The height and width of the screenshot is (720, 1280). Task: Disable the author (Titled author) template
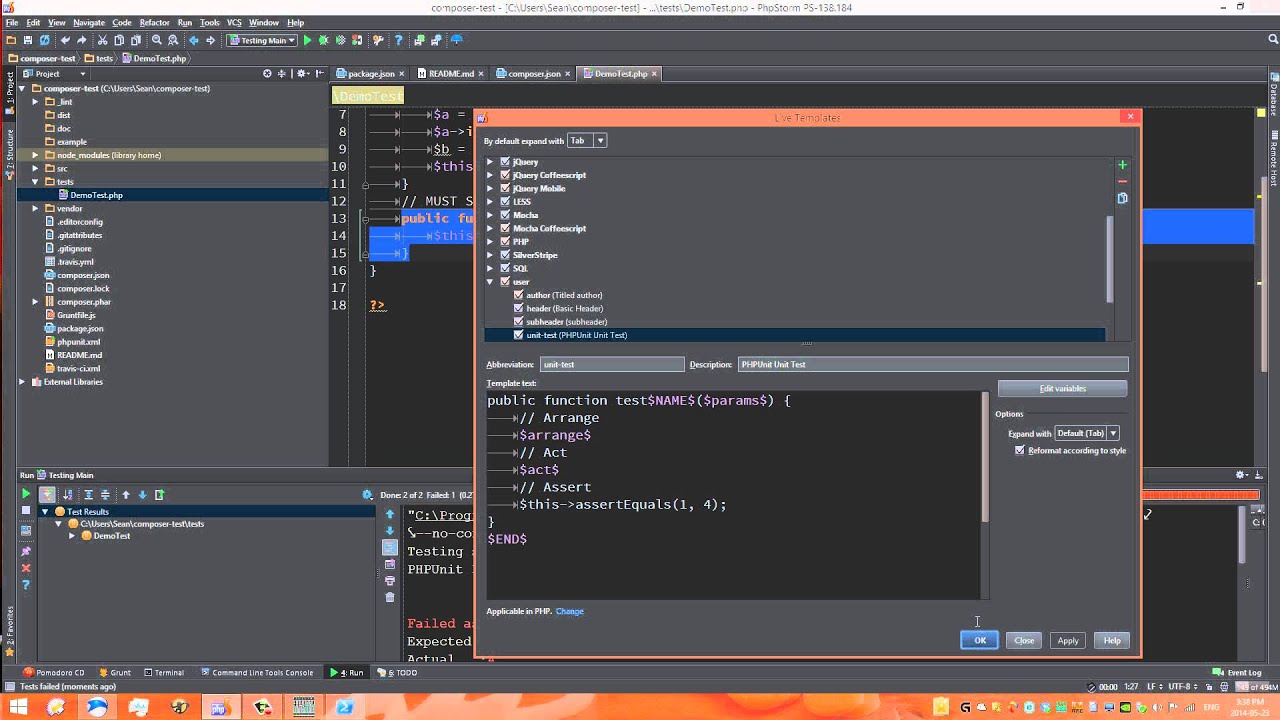[518, 295]
